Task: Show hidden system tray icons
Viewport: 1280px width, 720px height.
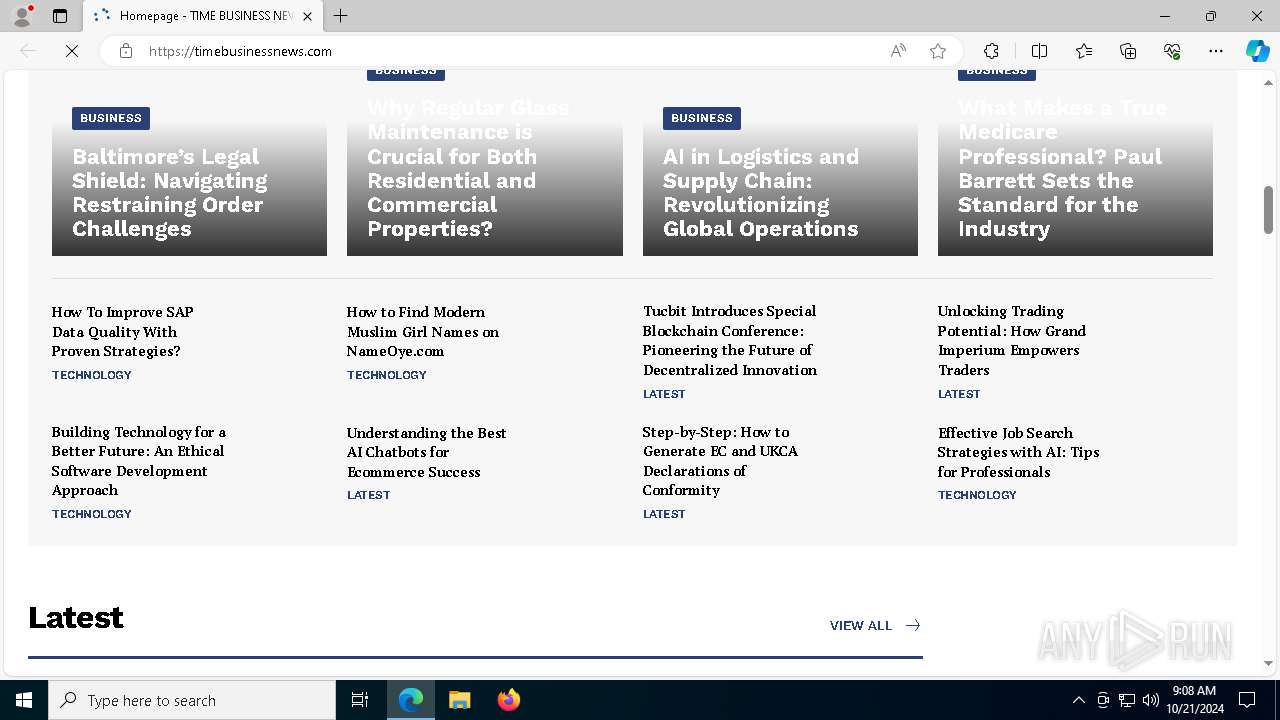Action: coord(1078,700)
